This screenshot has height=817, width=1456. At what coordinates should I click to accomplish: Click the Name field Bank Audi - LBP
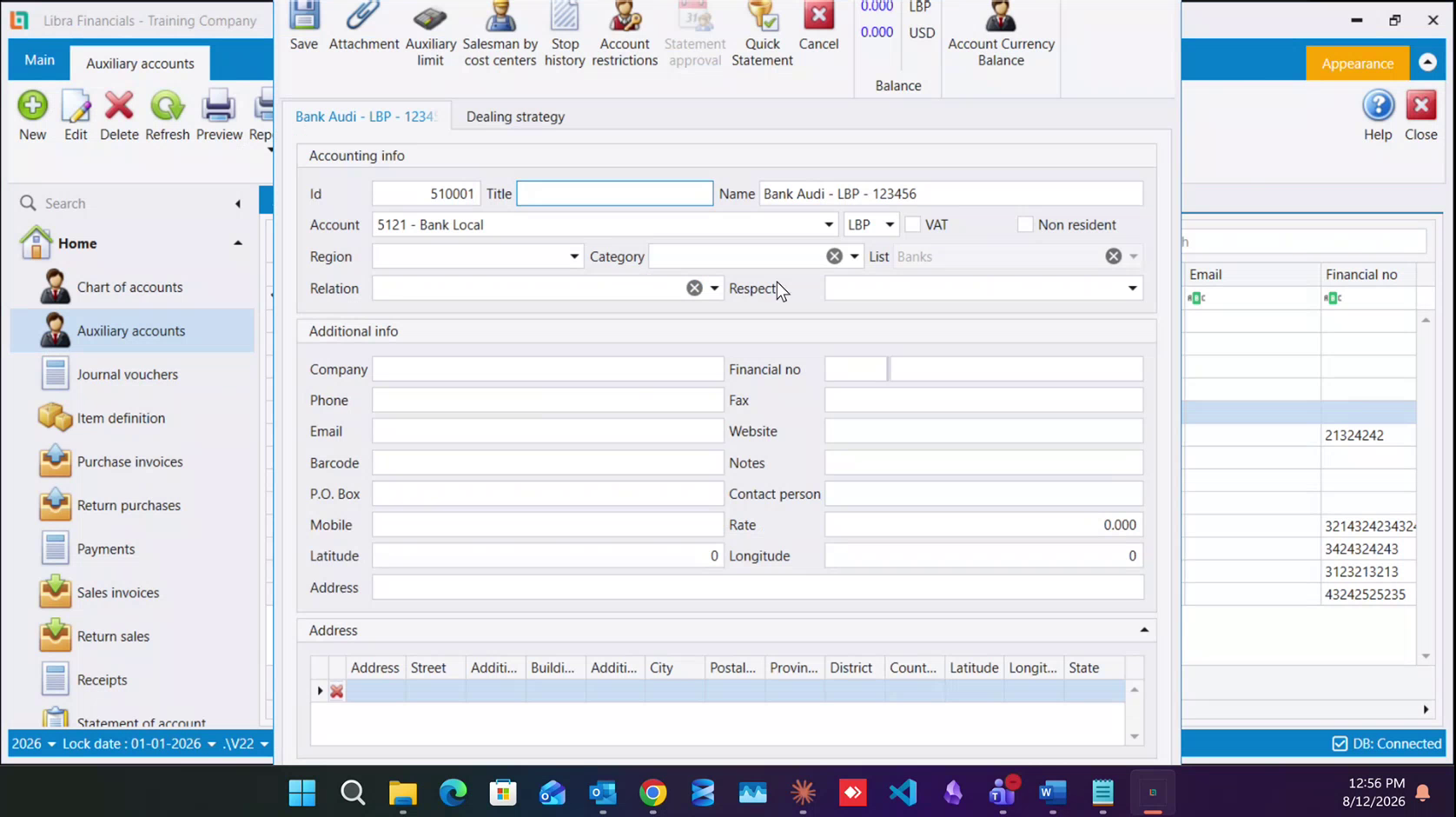951,193
